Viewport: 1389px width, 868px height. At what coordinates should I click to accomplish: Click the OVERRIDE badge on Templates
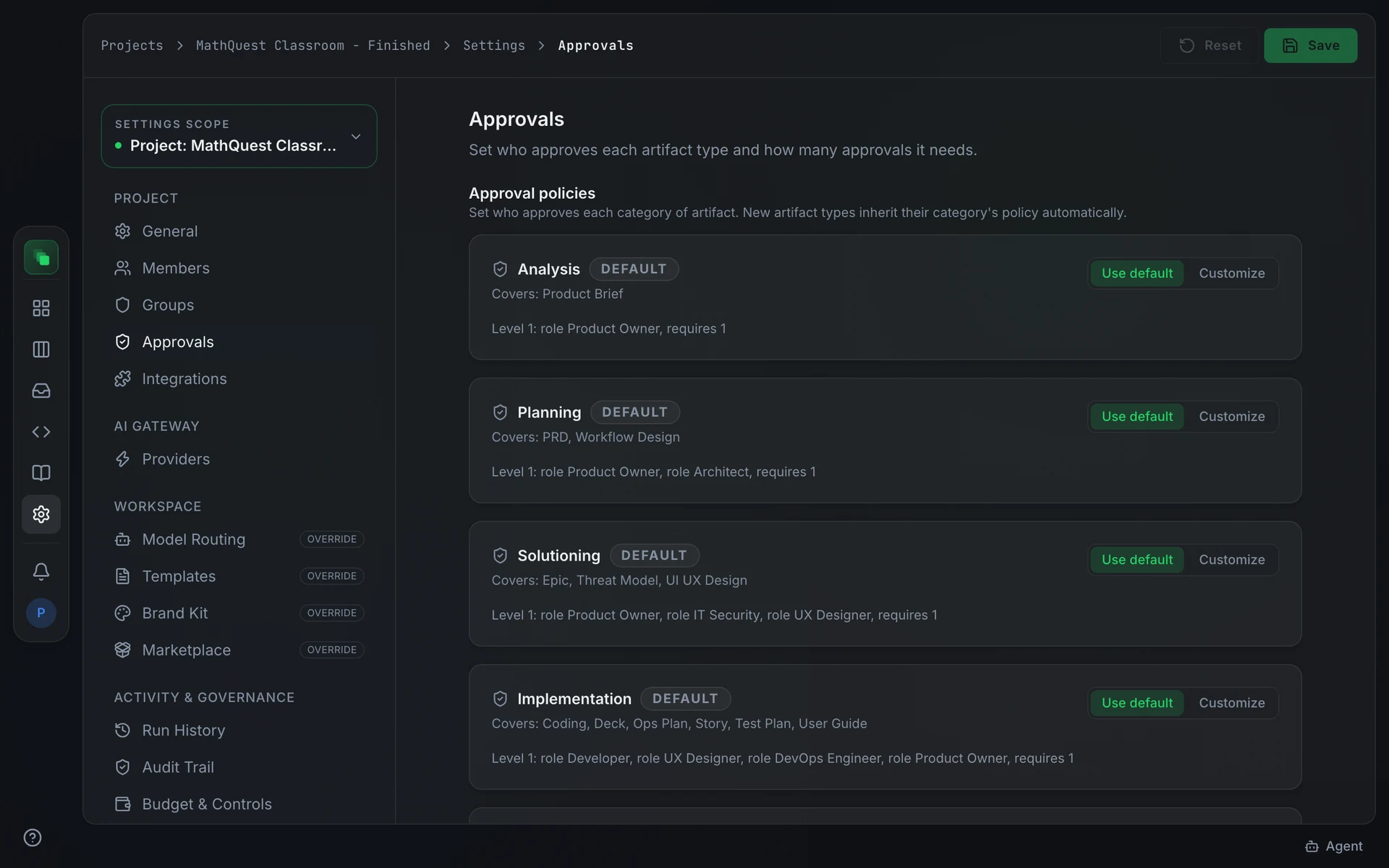pyautogui.click(x=331, y=576)
